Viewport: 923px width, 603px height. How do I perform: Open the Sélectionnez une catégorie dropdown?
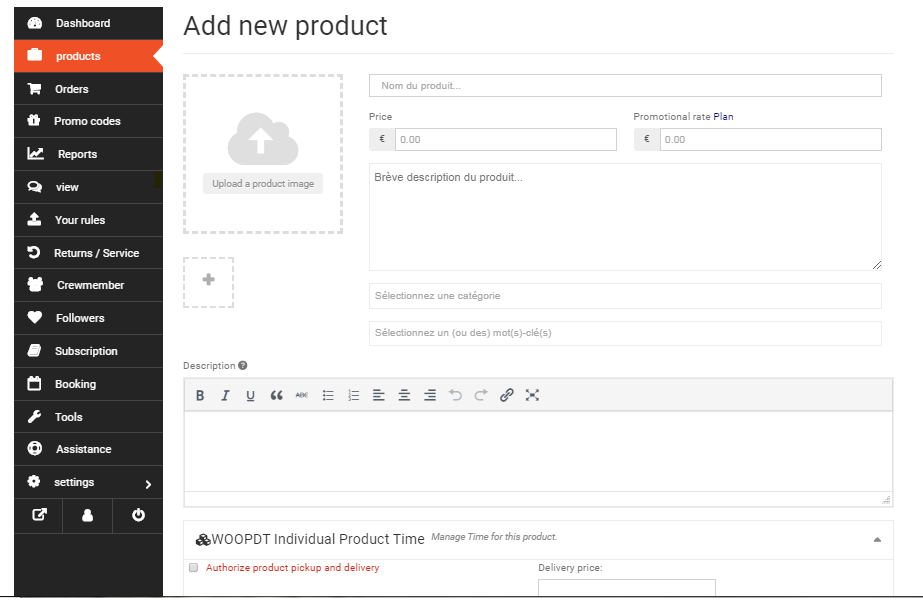(x=625, y=296)
